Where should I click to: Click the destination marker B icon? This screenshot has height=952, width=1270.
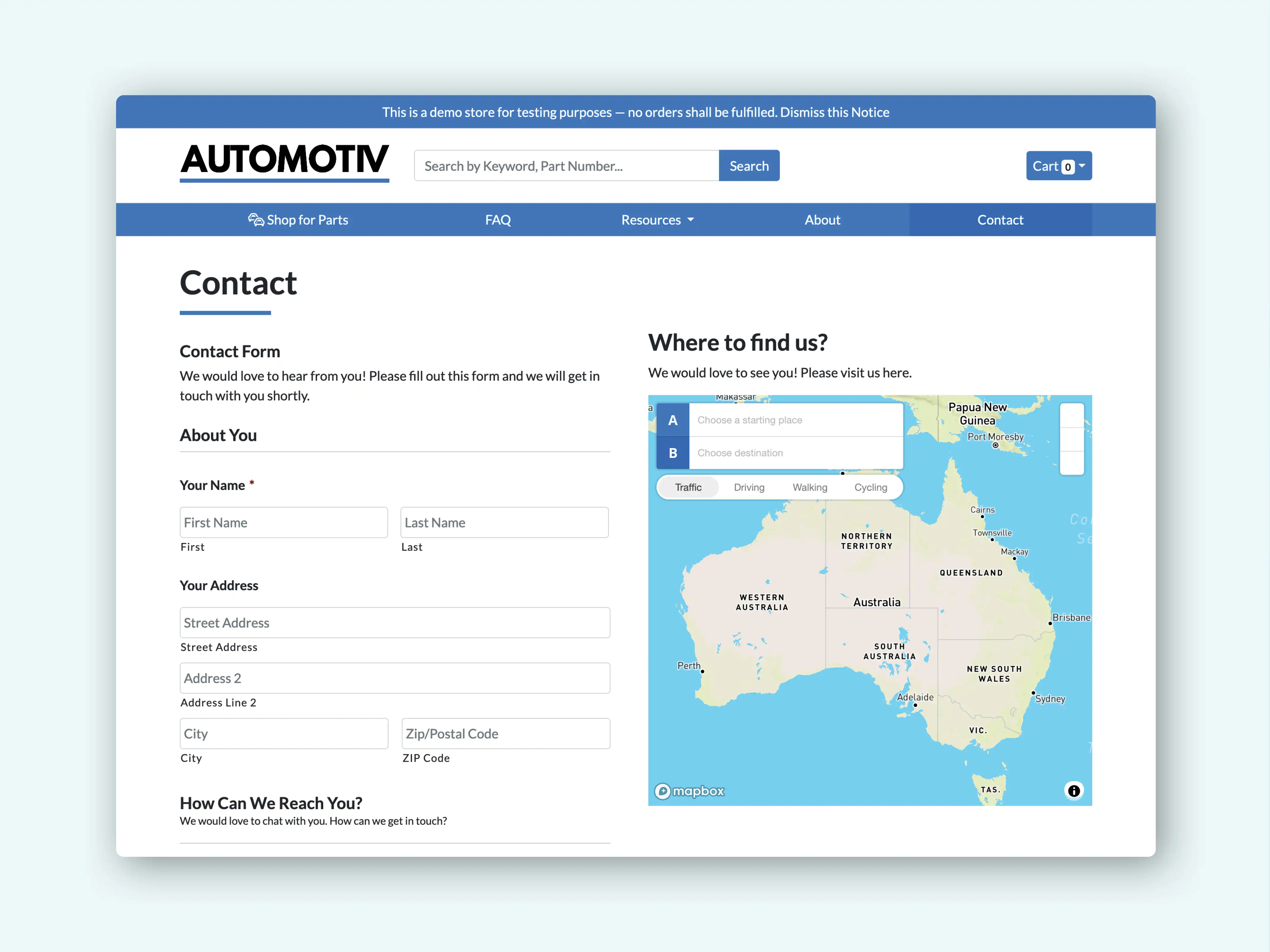coord(672,453)
